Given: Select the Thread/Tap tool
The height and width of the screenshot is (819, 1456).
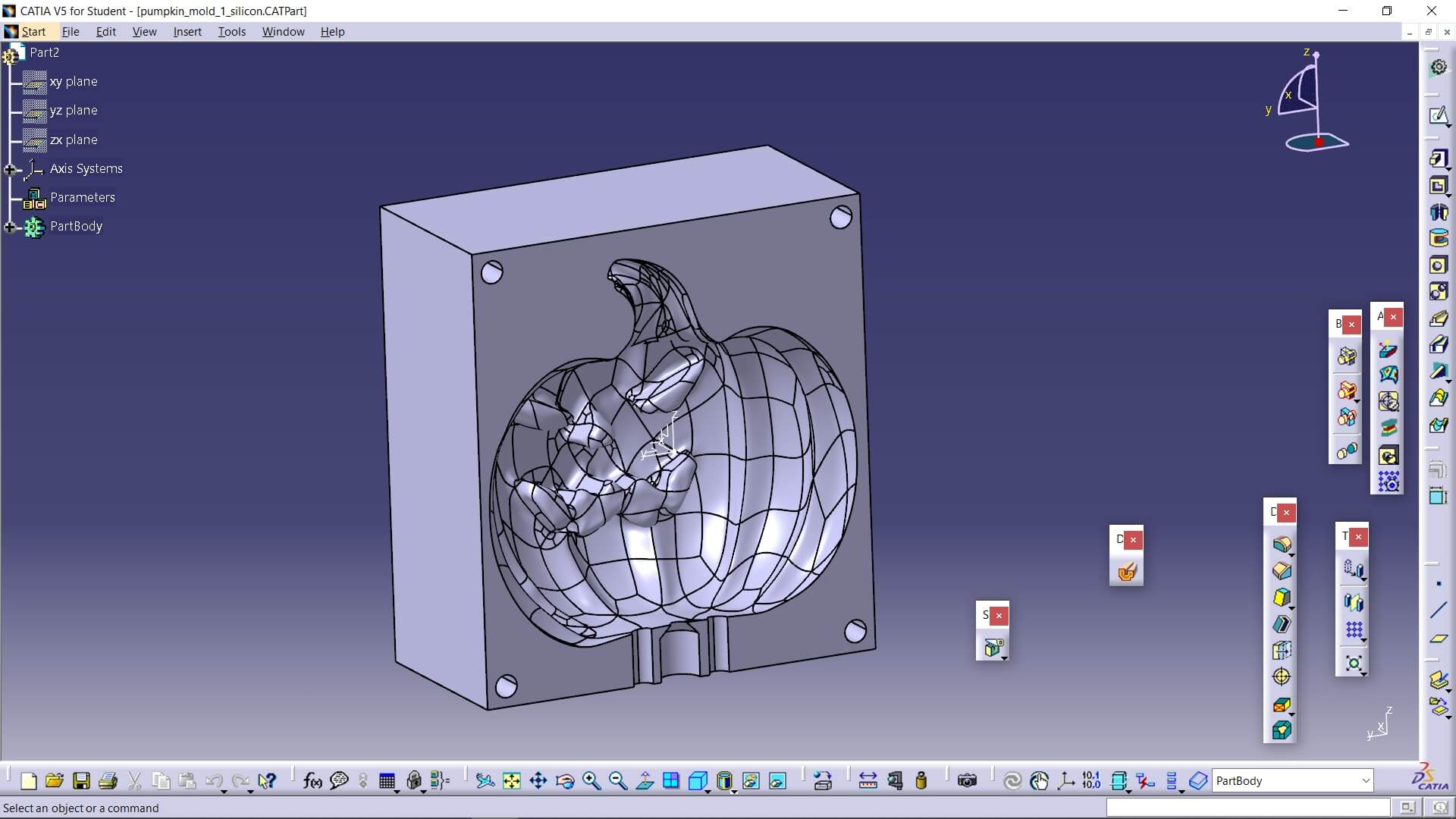Looking at the screenshot, I should point(1282,677).
